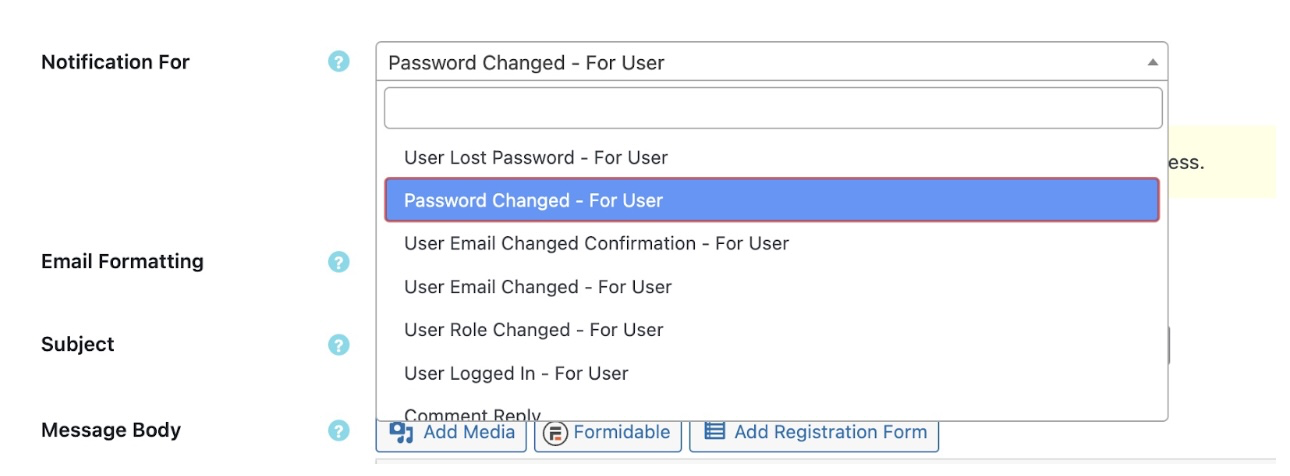Viewport: 1290px width, 476px height.
Task: Click help icon beside Email Formatting
Action: 339,262
